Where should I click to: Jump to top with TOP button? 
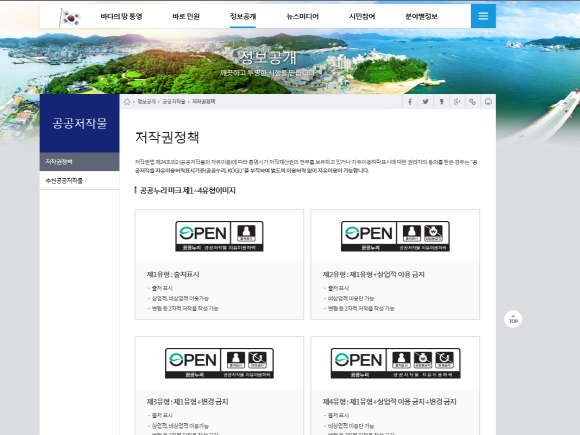pos(513,319)
